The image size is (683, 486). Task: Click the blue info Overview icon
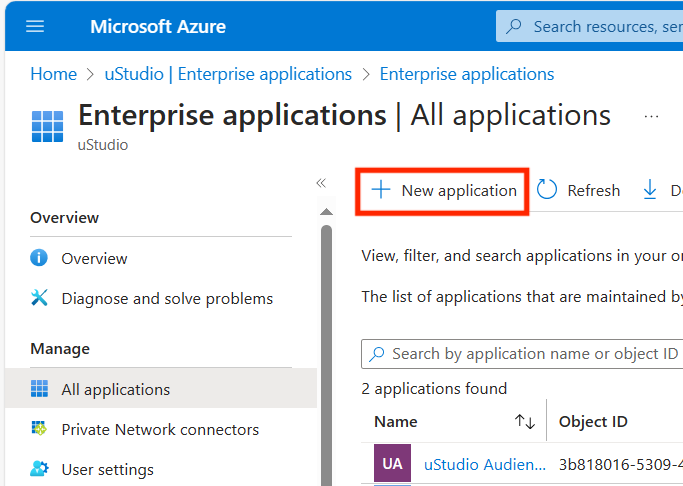(x=39, y=258)
